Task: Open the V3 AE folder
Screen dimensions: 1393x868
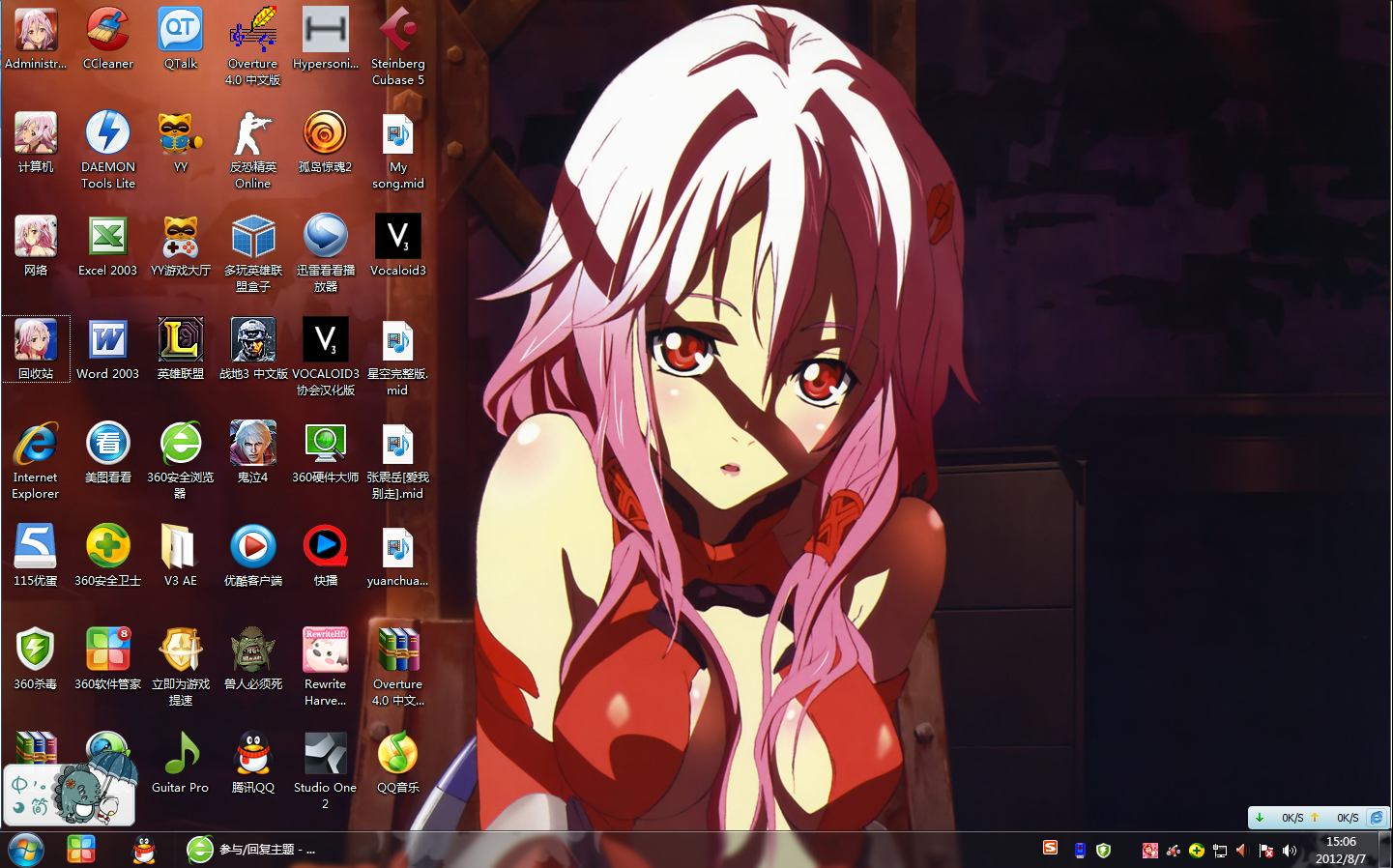Action: tap(181, 556)
